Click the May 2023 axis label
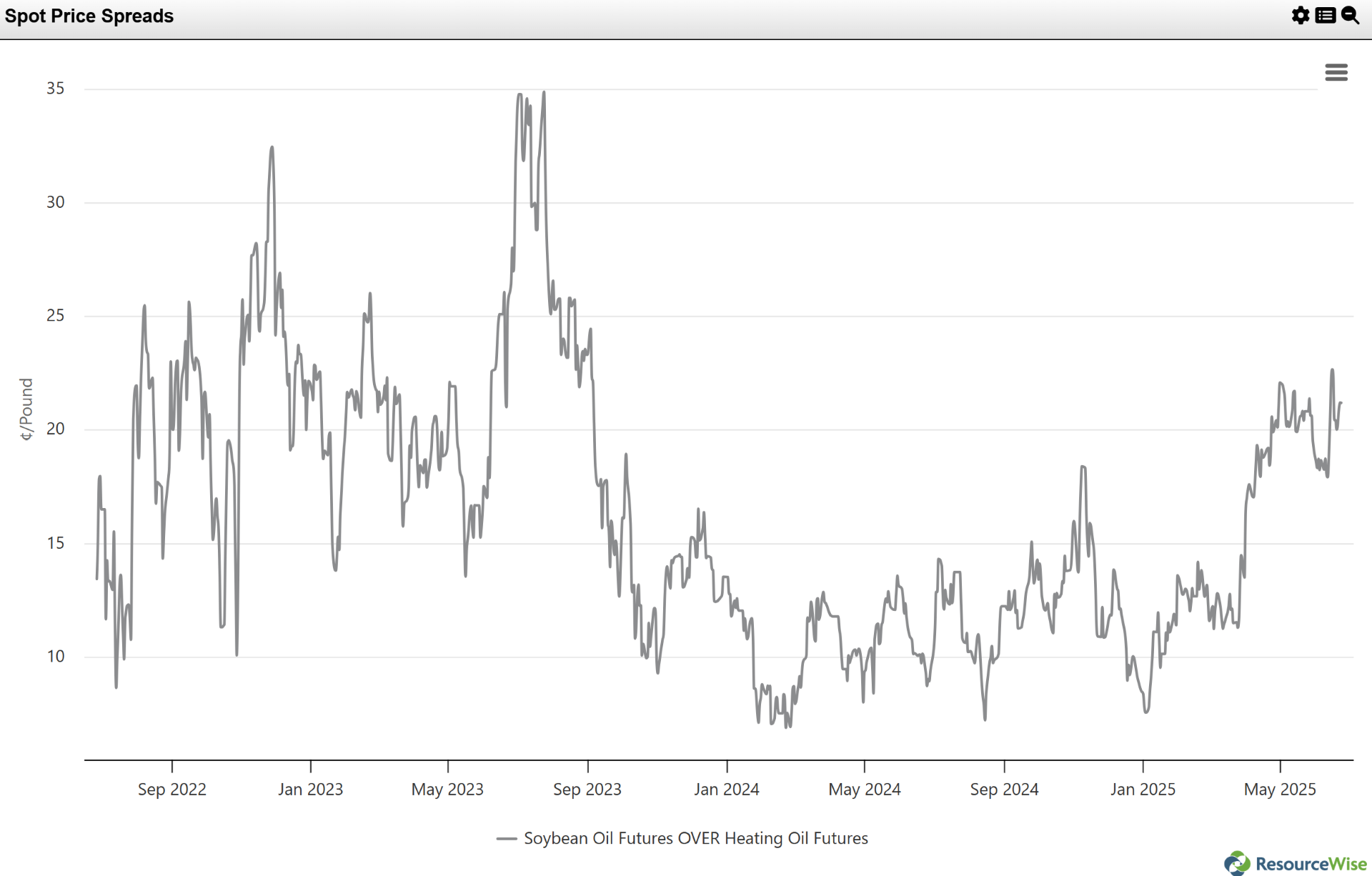Image resolution: width=1372 pixels, height=876 pixels. [x=447, y=790]
